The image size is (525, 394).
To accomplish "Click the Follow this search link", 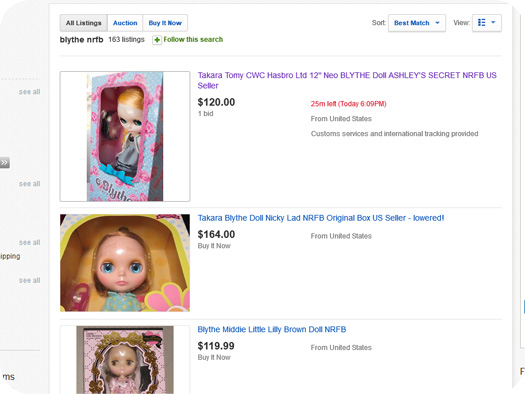I will tap(193, 40).
